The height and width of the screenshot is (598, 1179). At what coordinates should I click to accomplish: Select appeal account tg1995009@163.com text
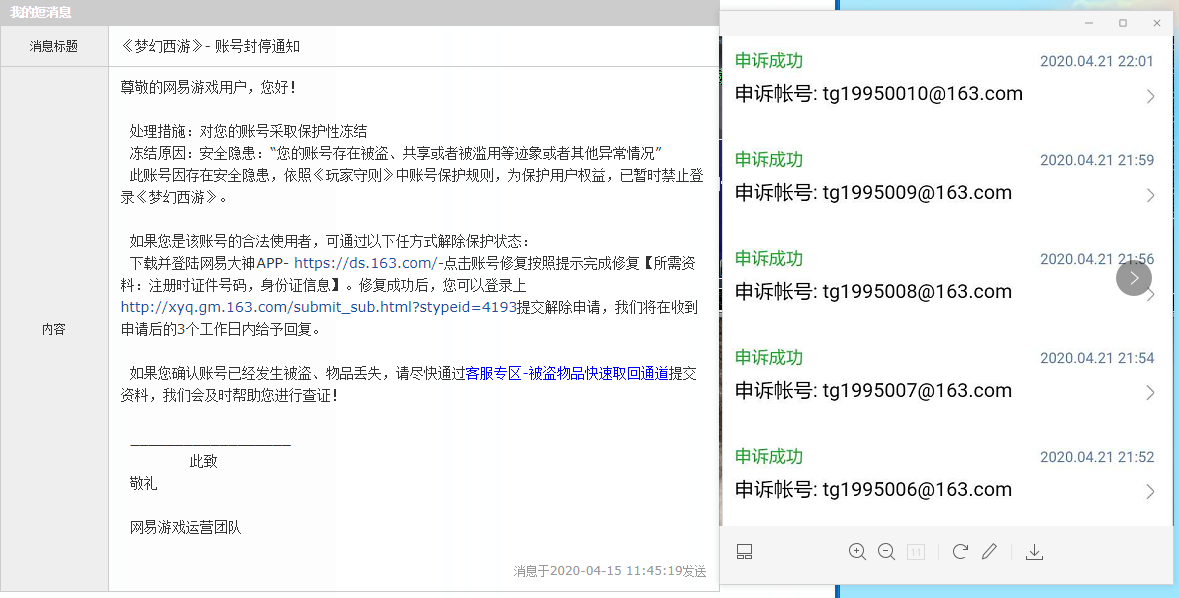(917, 193)
